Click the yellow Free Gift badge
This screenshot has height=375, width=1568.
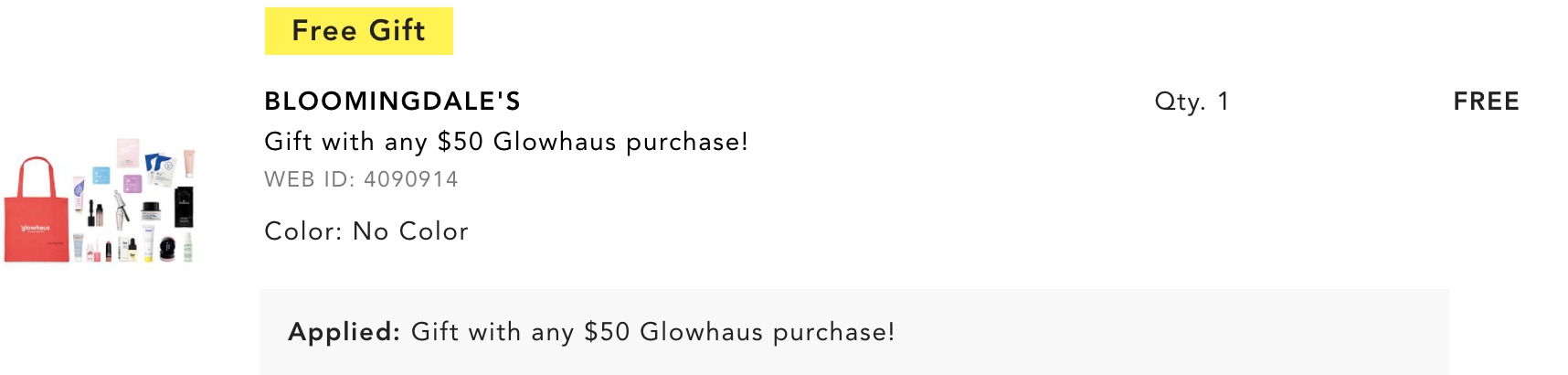coord(359,31)
